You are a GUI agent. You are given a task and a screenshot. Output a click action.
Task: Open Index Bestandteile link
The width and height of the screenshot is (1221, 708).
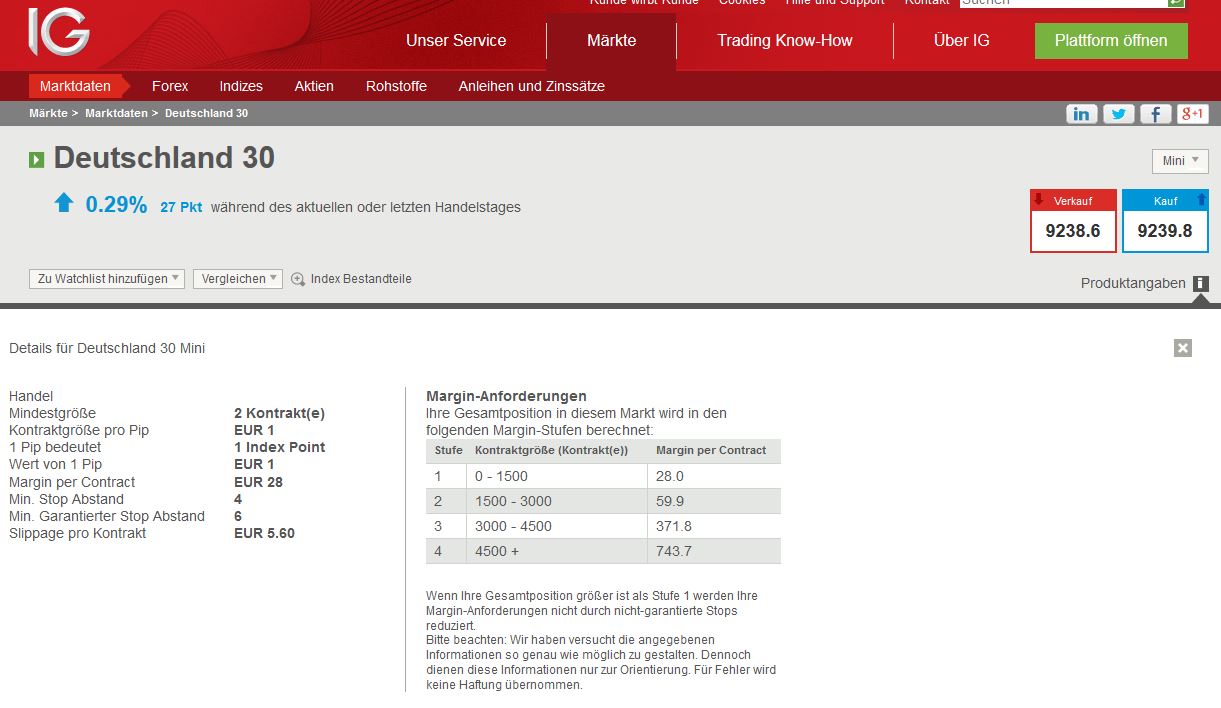[361, 279]
